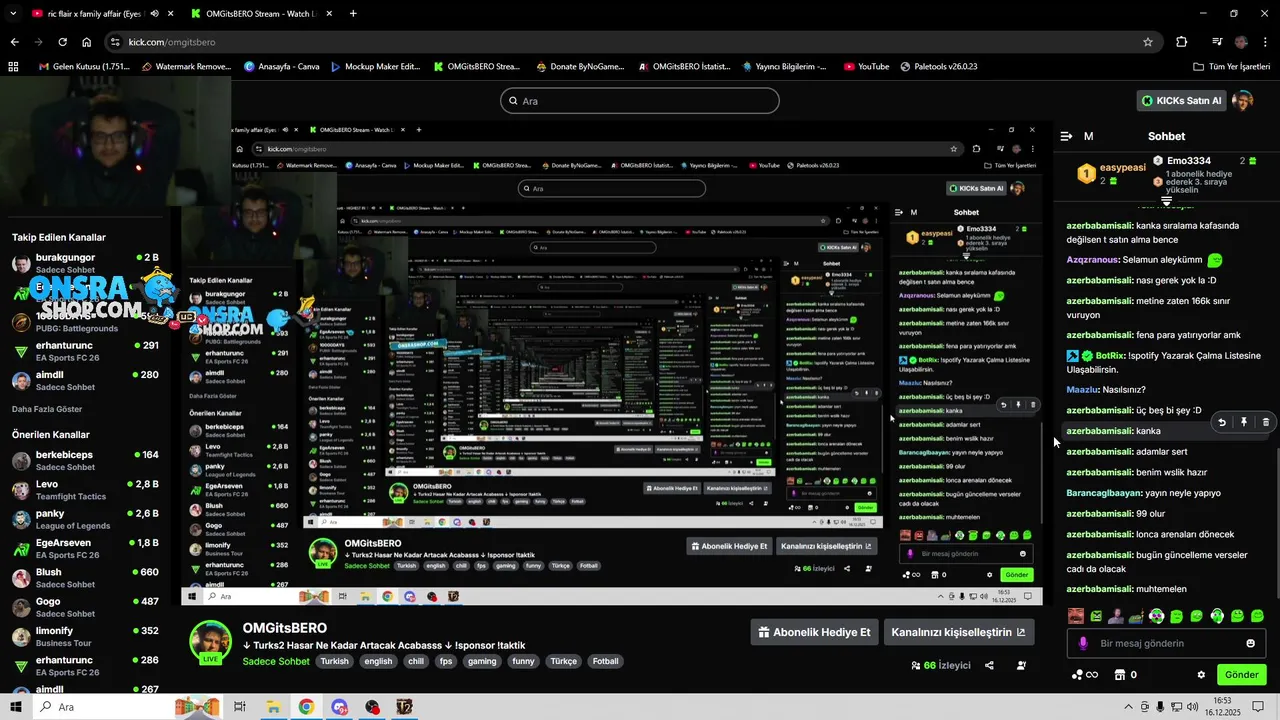Open browser extensions puzzle icon
The height and width of the screenshot is (720, 1280).
coord(1182,42)
